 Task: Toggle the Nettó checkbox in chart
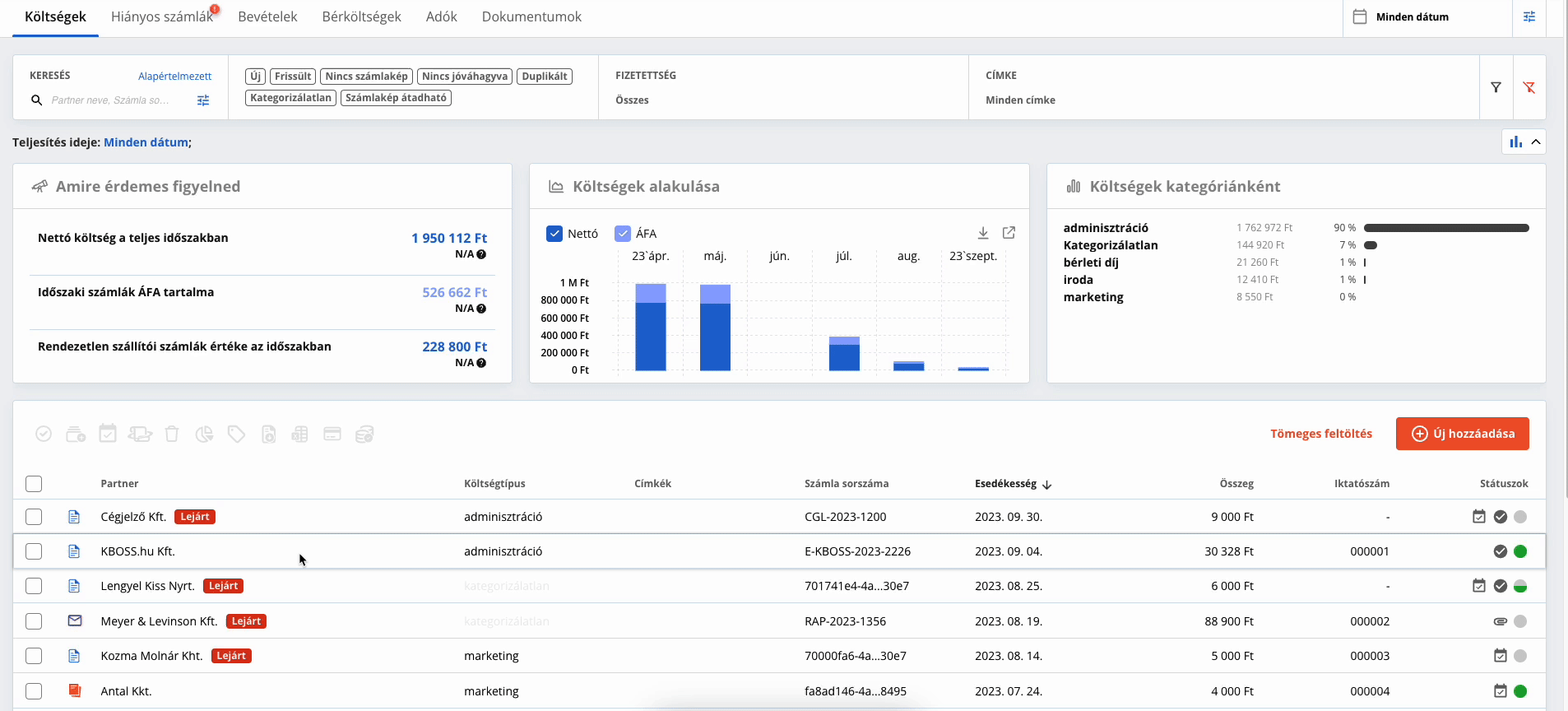(554, 234)
